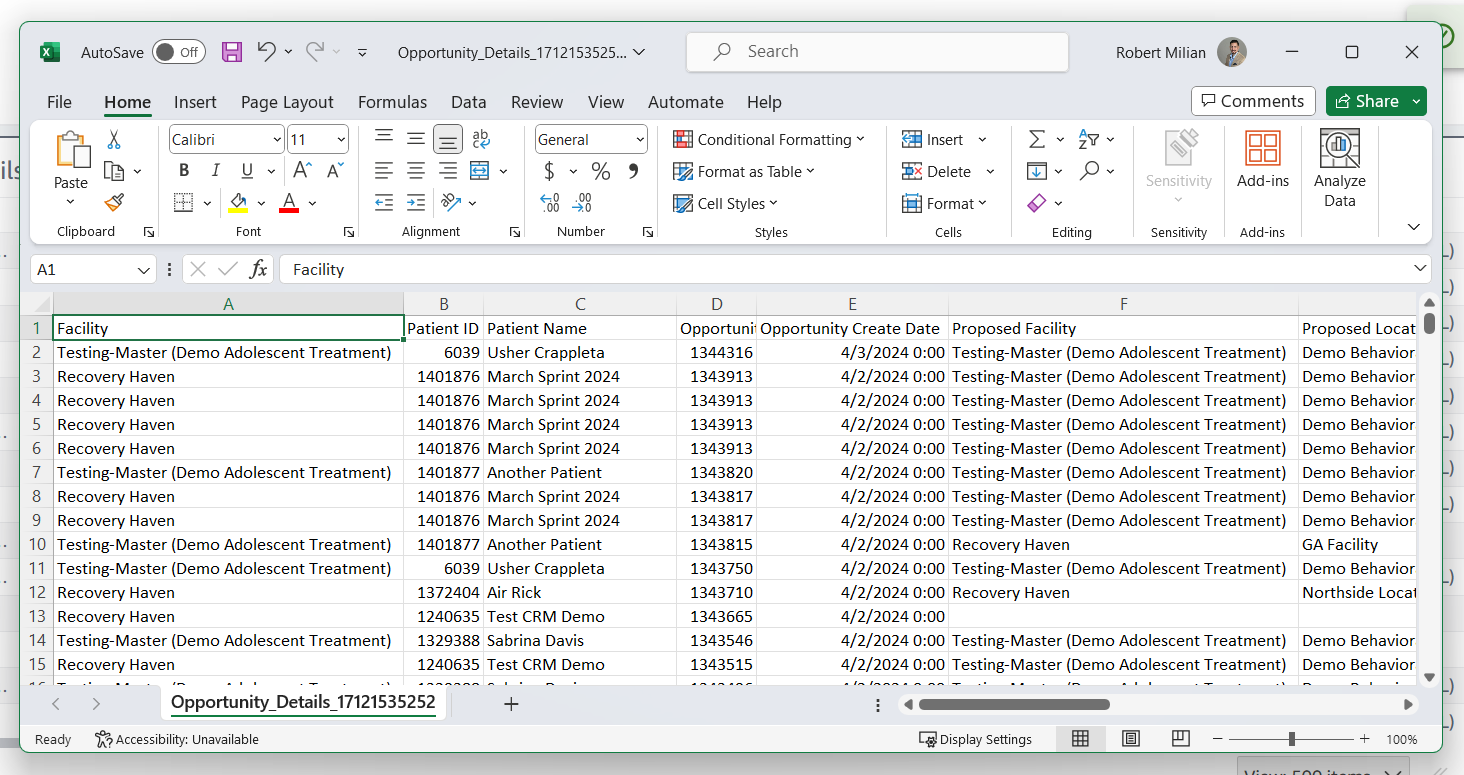This screenshot has width=1464, height=775.
Task: Open the font name Calibri dropdown
Action: 277,140
